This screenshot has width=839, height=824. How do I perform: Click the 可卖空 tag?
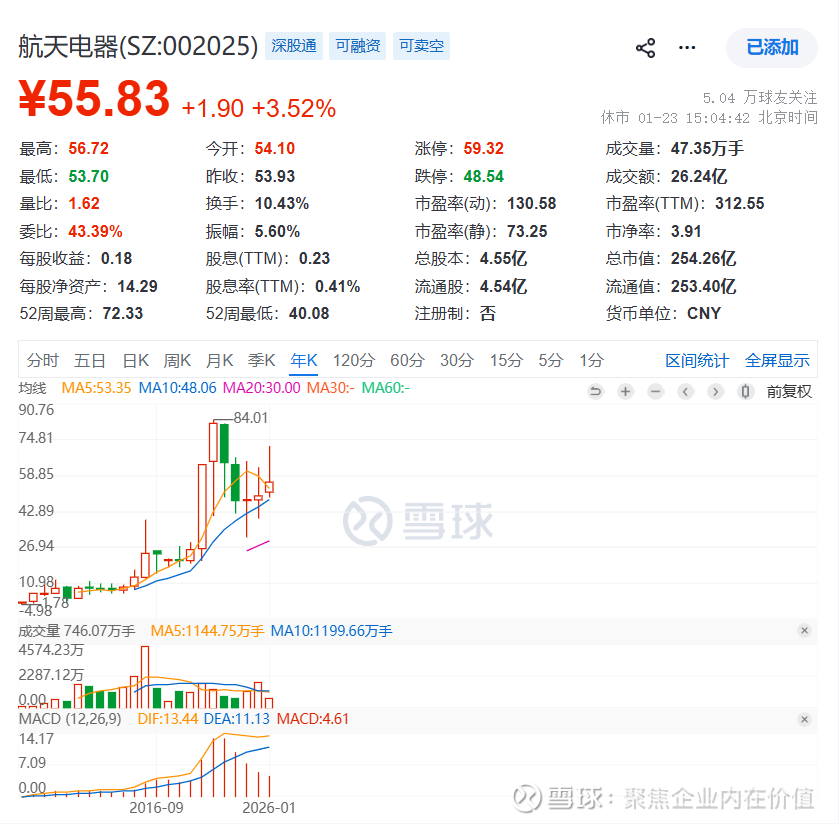pyautogui.click(x=421, y=46)
